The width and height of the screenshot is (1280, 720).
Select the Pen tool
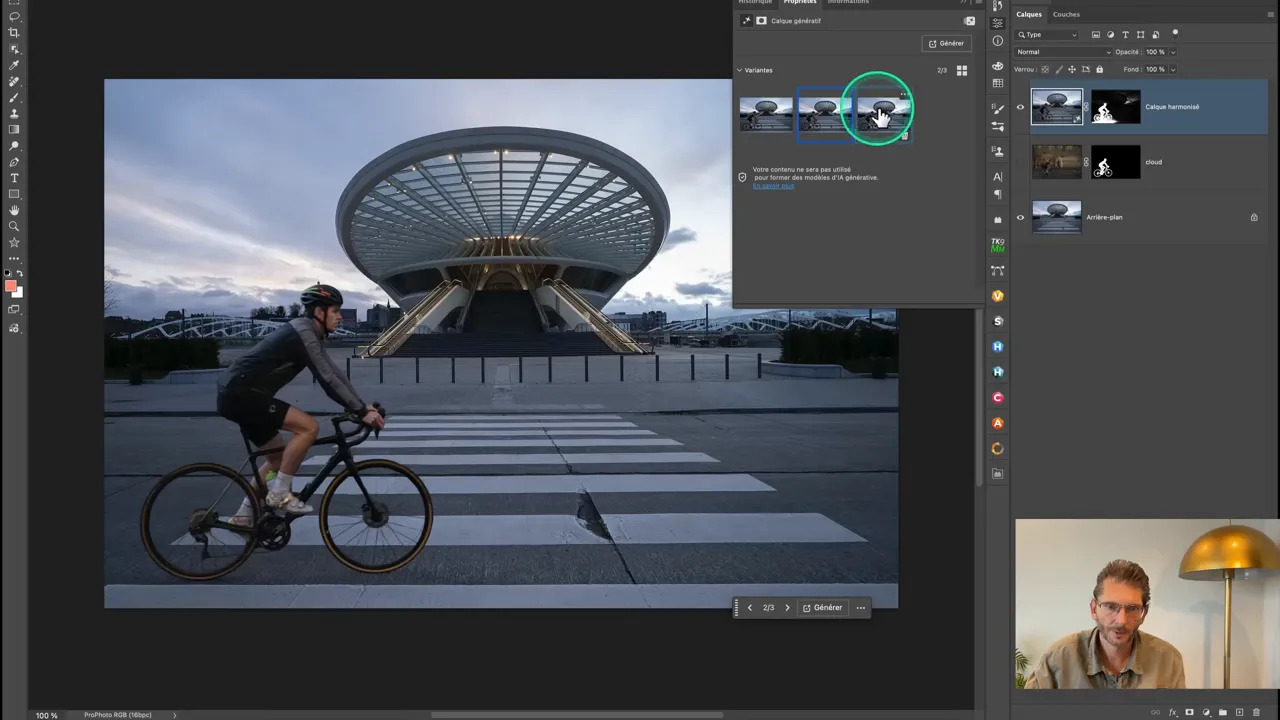(x=14, y=162)
